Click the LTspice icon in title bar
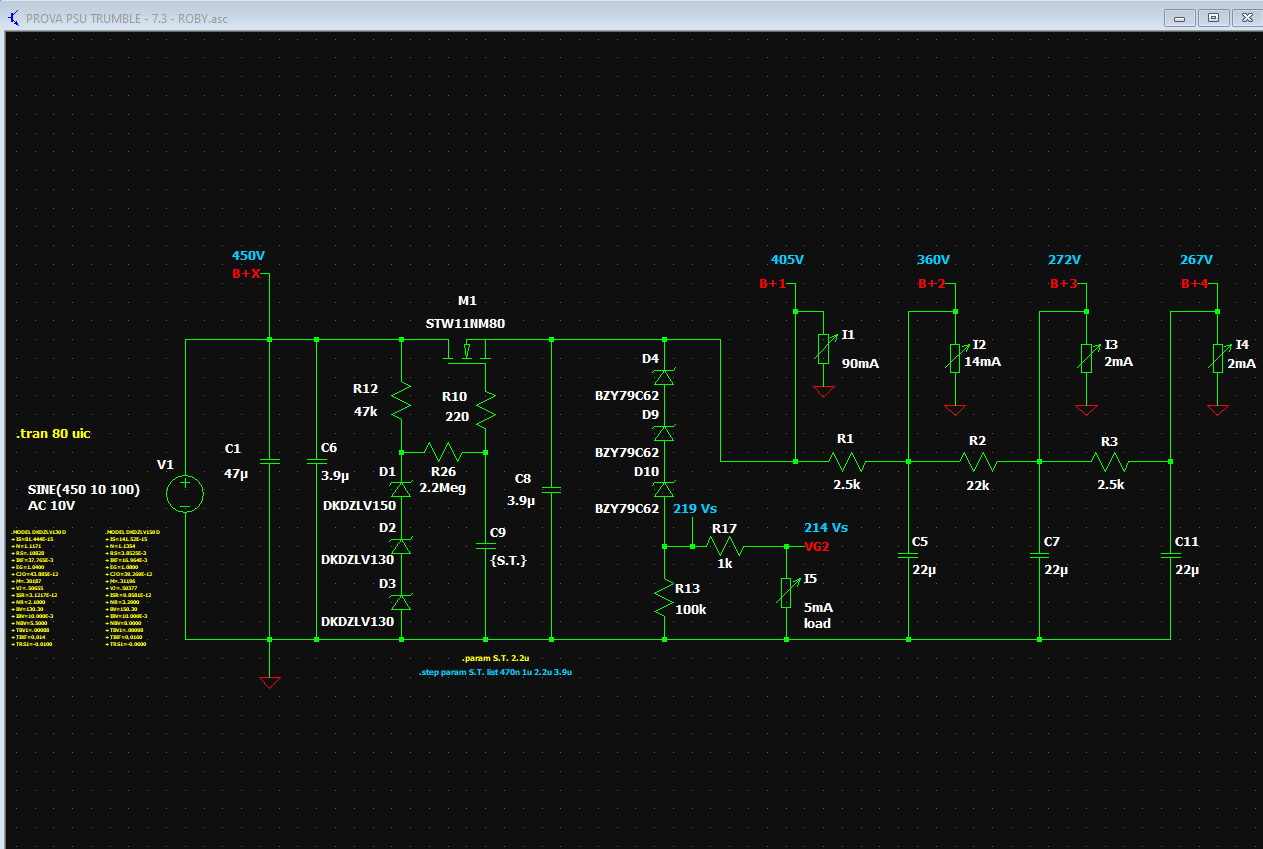 [x=13, y=18]
